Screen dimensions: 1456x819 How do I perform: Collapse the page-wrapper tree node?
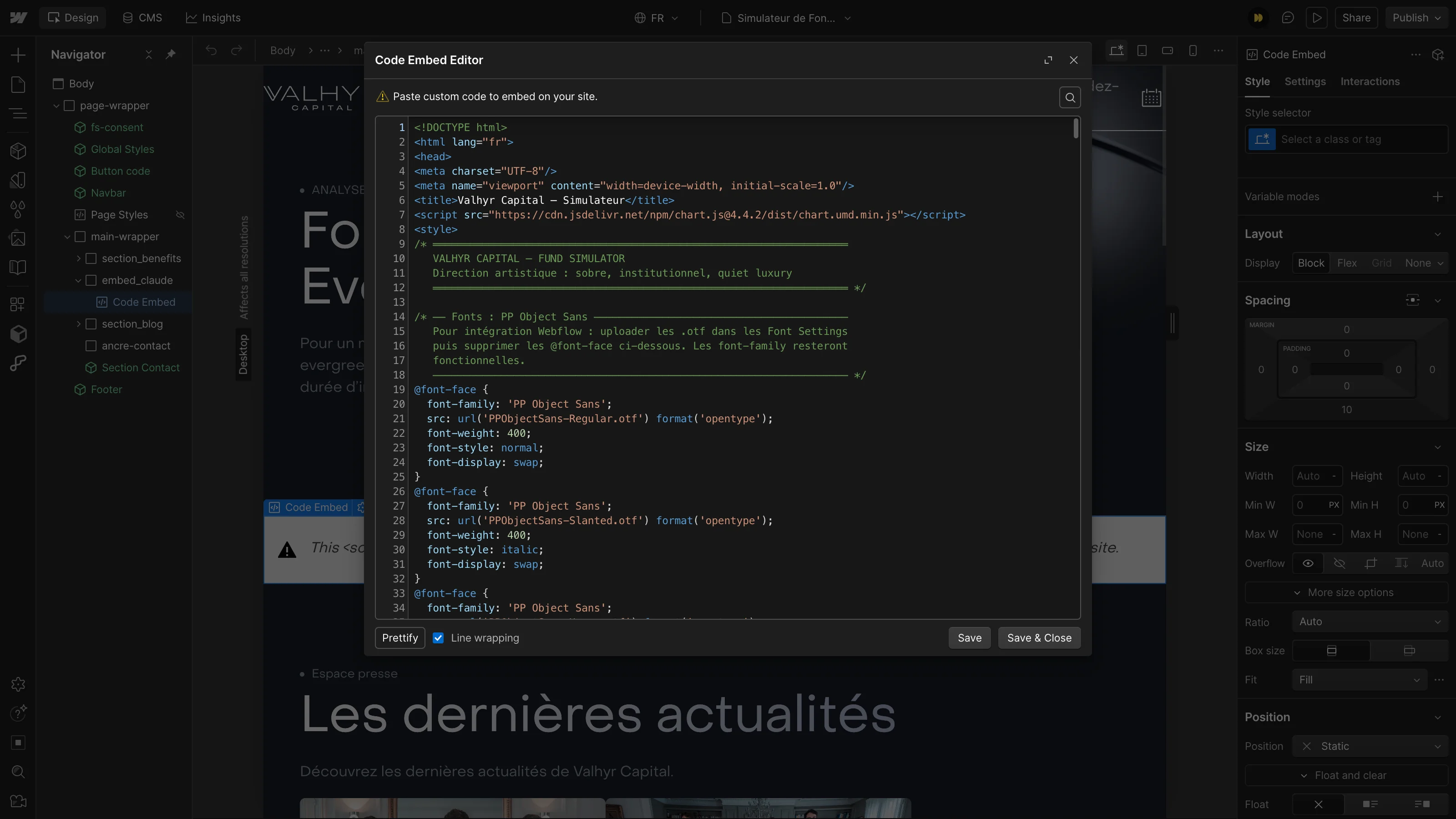coord(56,106)
